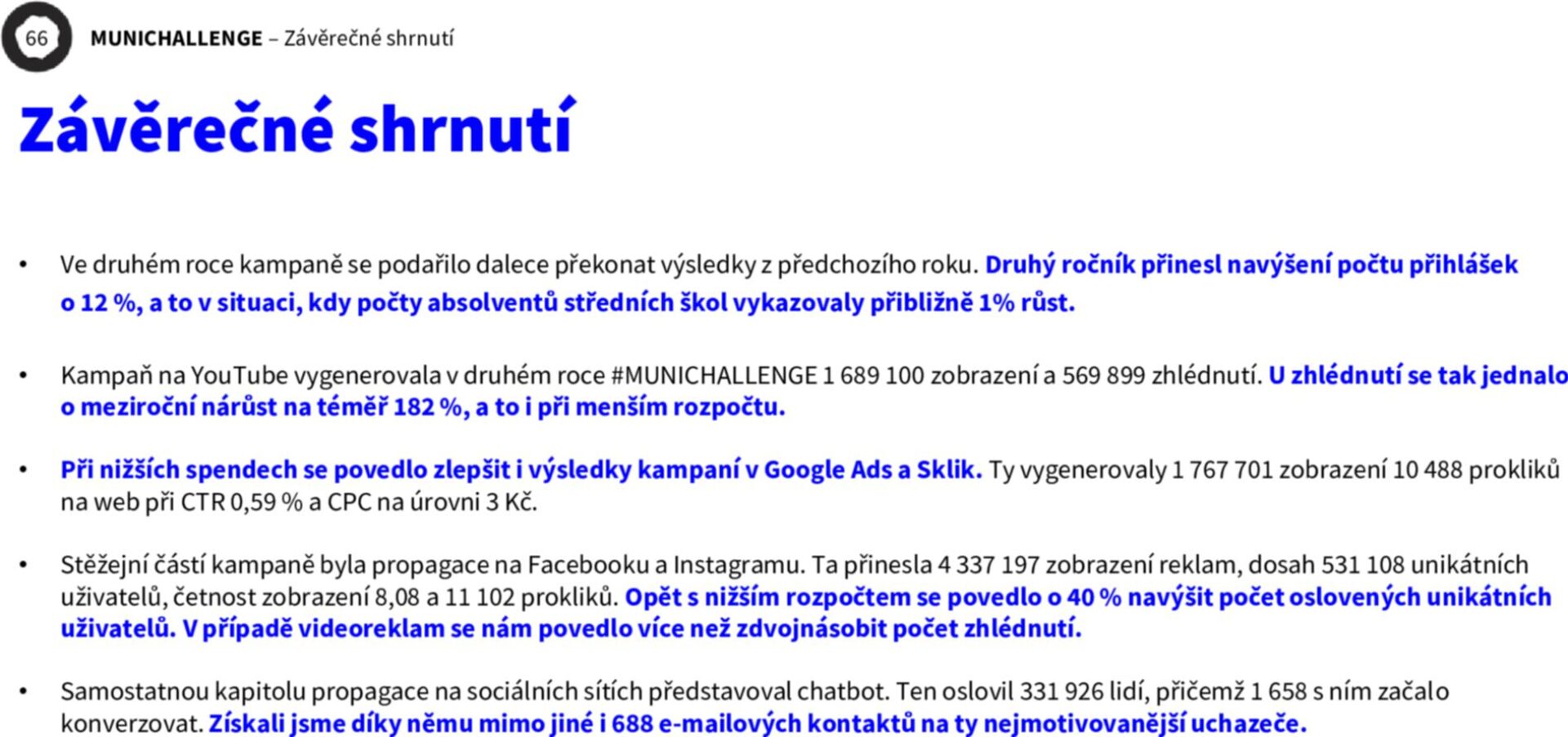Click the slide number 66 badge
Viewport: 1568px width, 737px height.
point(37,38)
